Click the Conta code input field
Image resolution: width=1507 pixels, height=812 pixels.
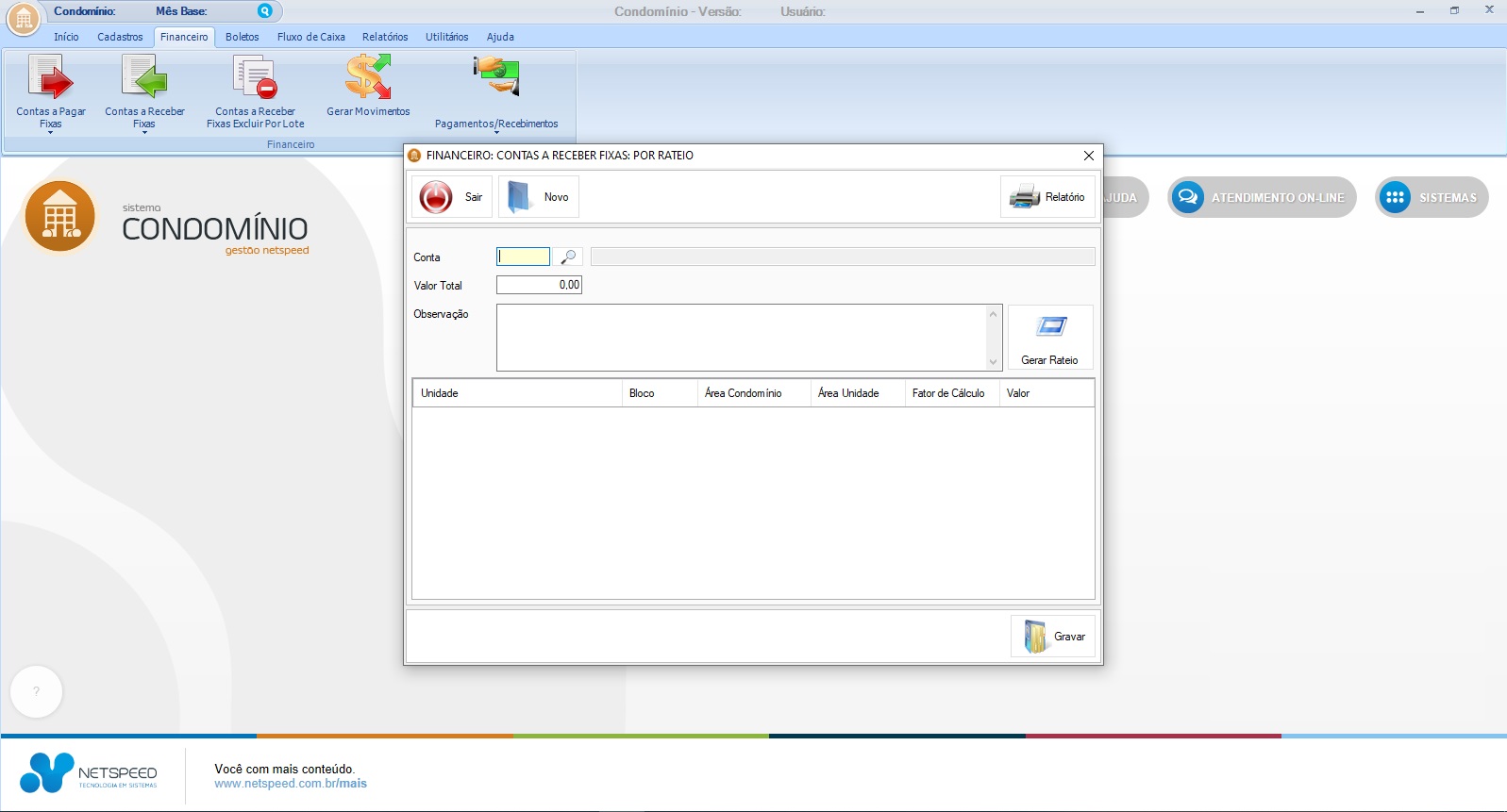pos(523,257)
